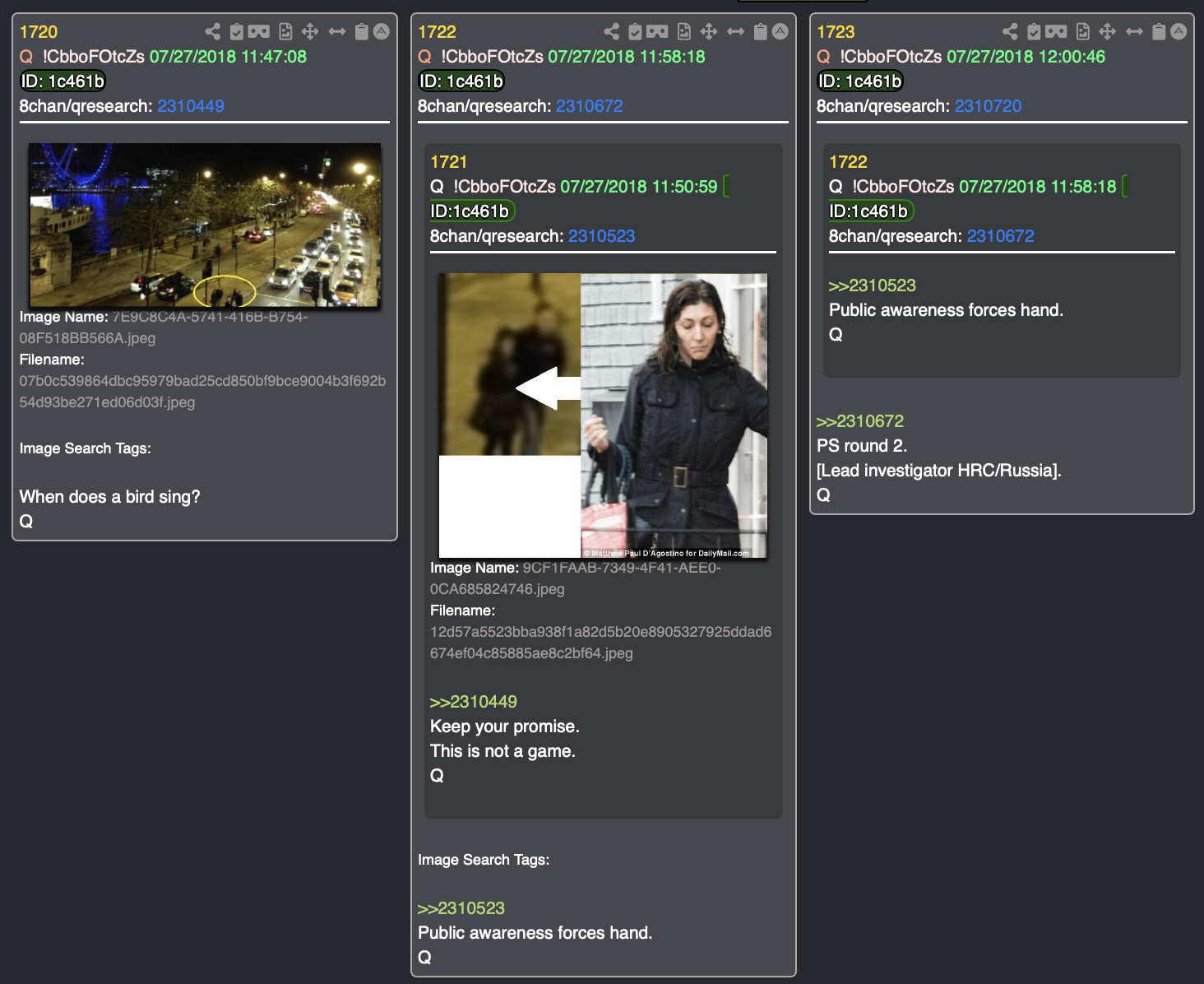Click the image file icon on post 1723
This screenshot has height=984, width=1204.
click(1083, 32)
